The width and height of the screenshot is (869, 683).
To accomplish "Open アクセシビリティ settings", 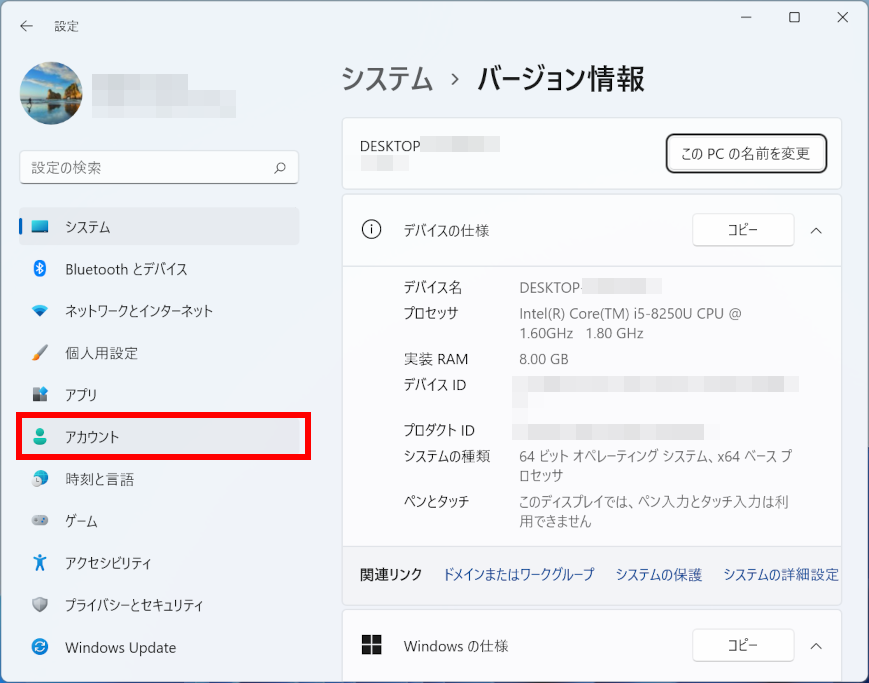I will 159,563.
